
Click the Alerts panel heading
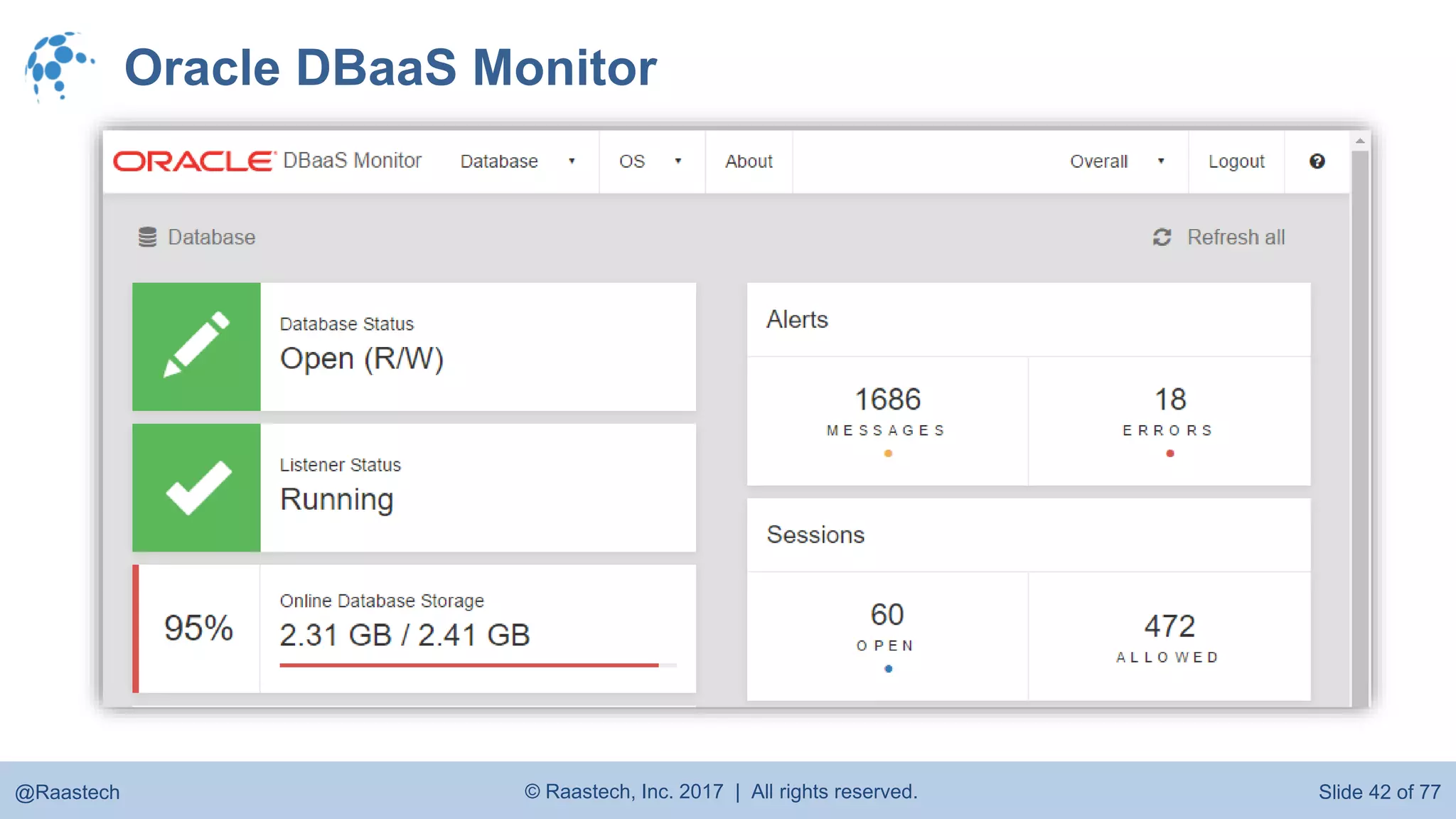pyautogui.click(x=798, y=320)
